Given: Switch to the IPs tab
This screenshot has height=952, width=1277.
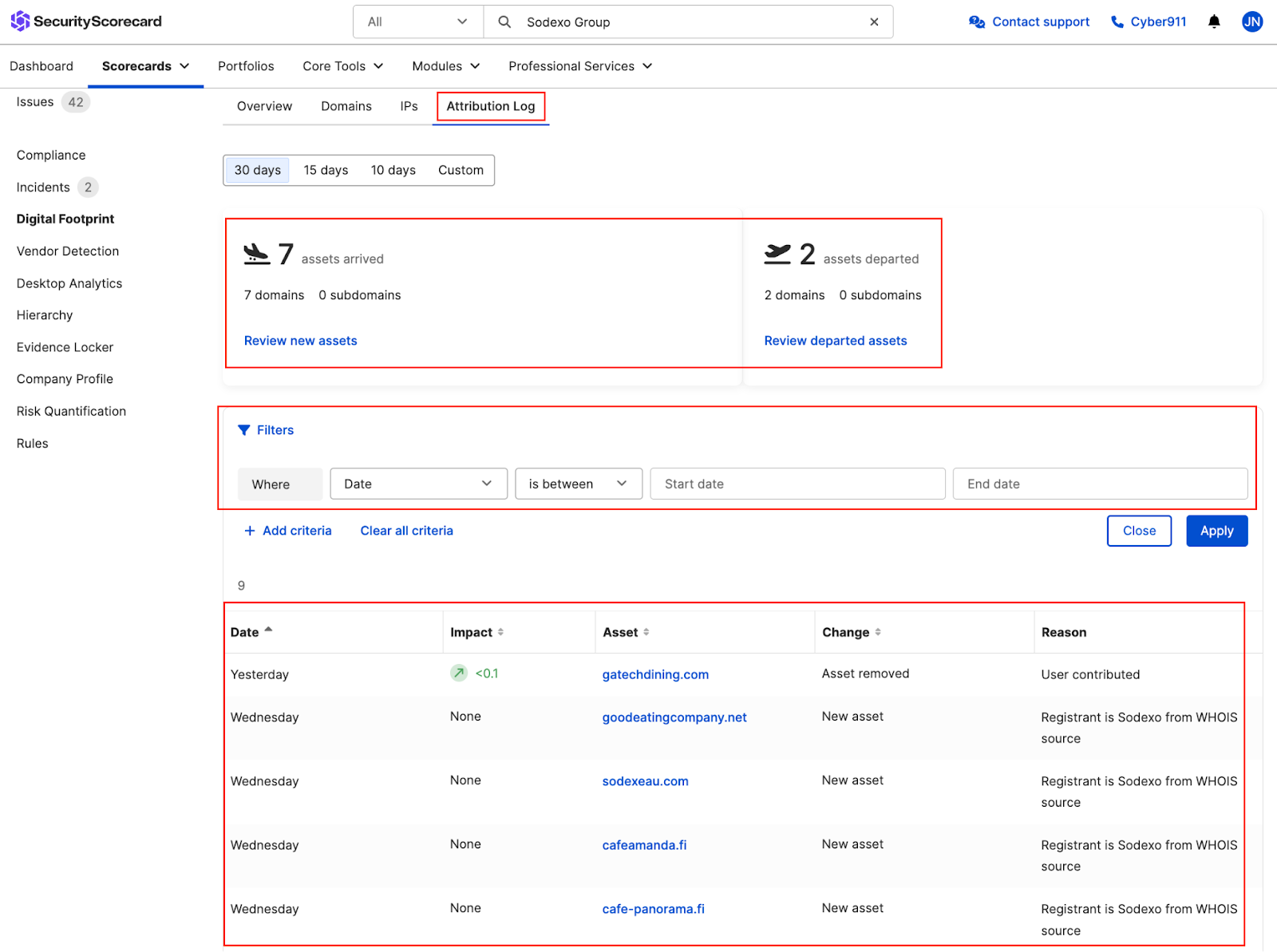Looking at the screenshot, I should coord(409,106).
